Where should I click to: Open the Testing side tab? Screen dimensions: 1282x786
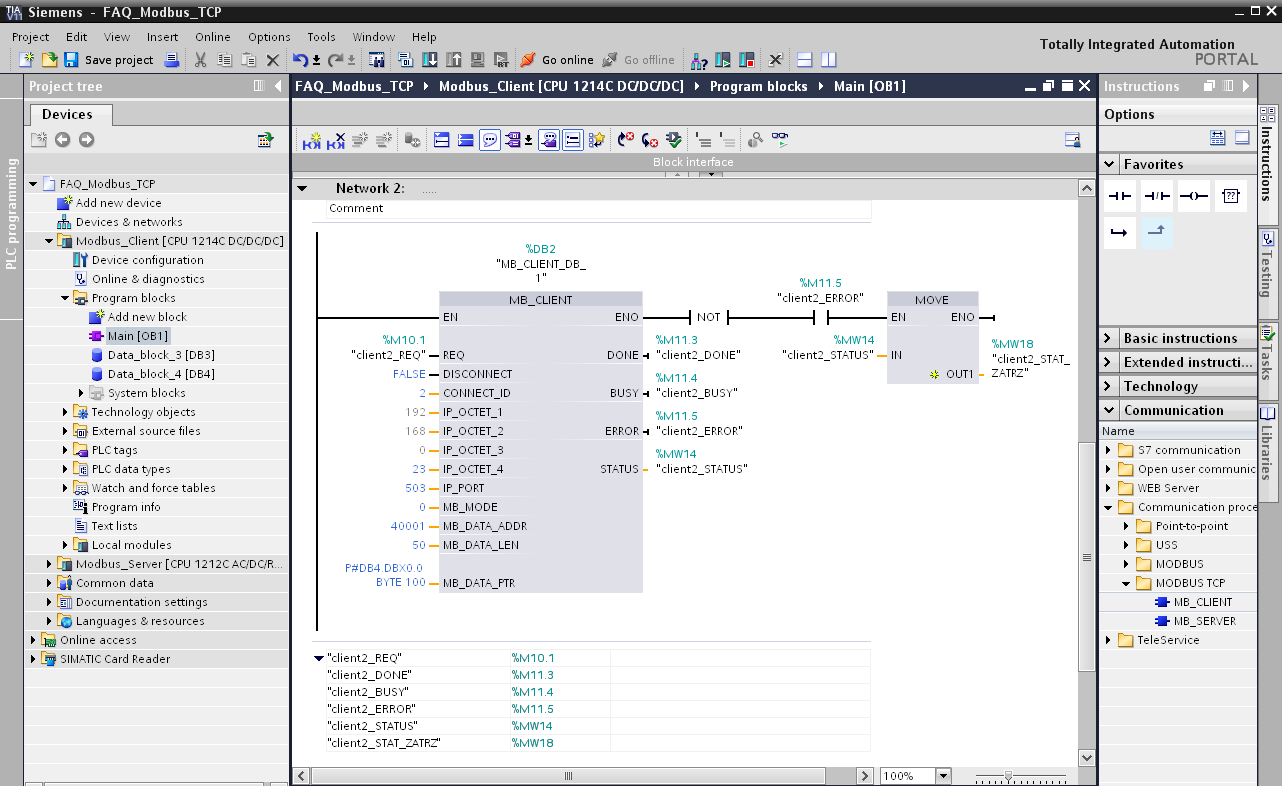coord(1268,272)
